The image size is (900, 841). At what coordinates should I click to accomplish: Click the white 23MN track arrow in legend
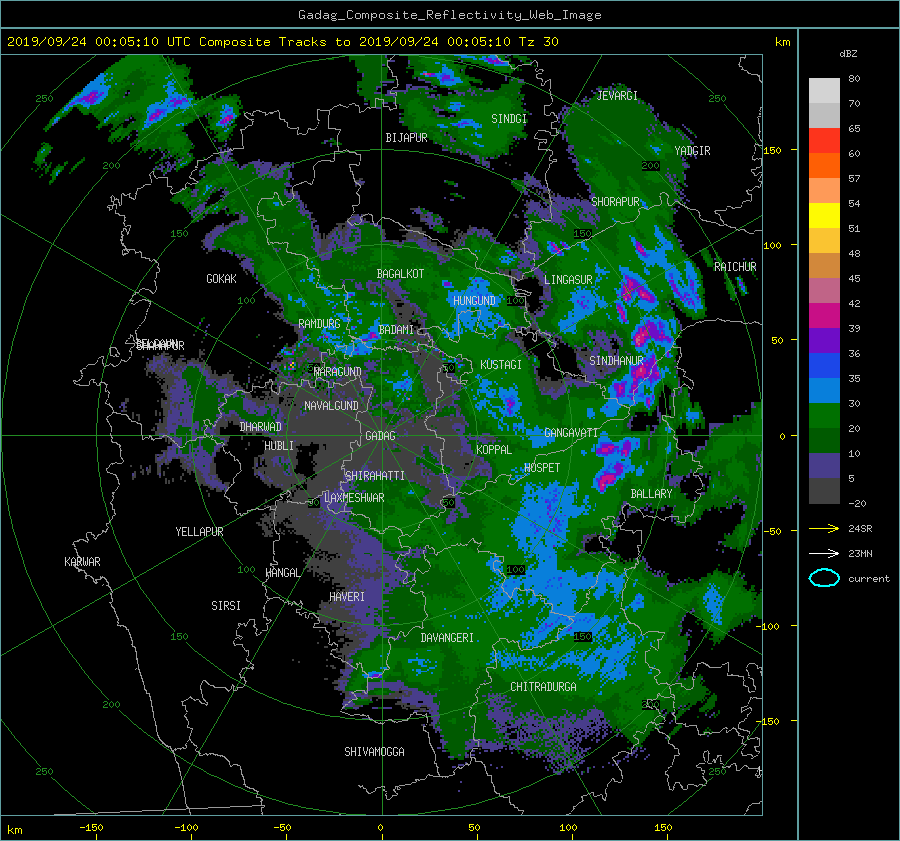(x=824, y=553)
